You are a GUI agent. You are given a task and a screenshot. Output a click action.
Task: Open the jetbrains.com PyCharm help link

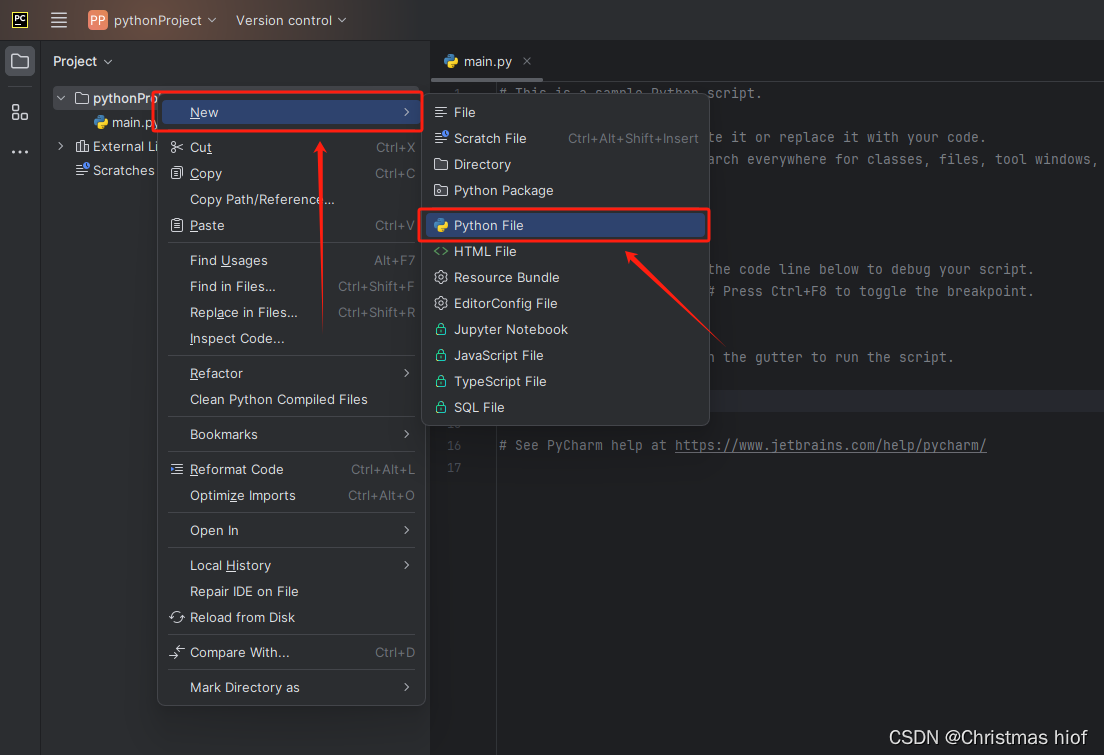pyautogui.click(x=830, y=445)
